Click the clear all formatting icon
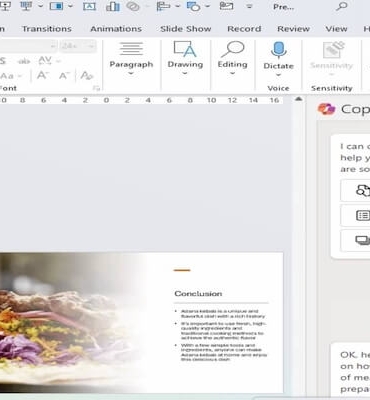 click(x=87, y=76)
